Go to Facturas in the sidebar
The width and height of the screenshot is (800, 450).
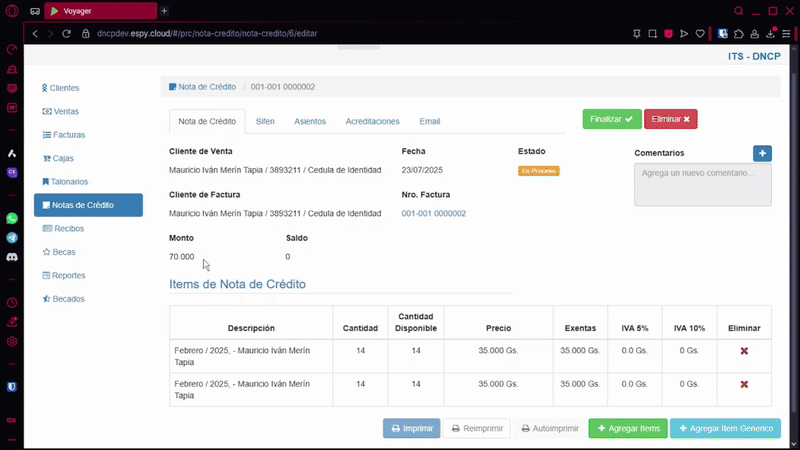[63, 135]
